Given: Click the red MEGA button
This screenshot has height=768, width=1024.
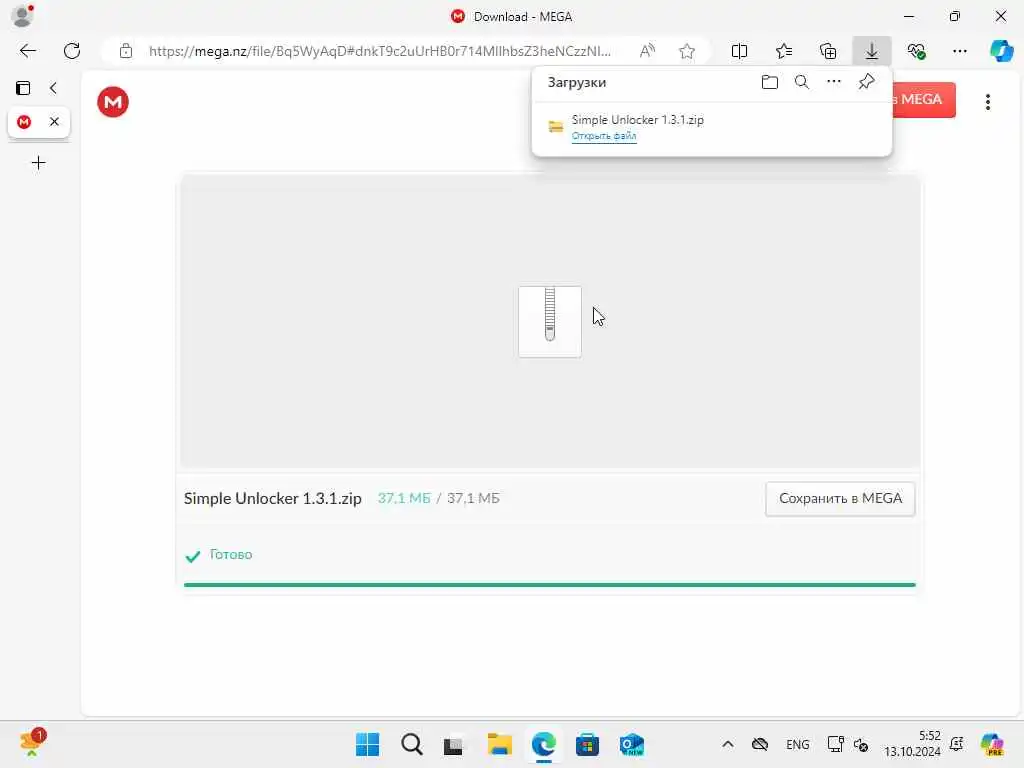Looking at the screenshot, I should [923, 99].
